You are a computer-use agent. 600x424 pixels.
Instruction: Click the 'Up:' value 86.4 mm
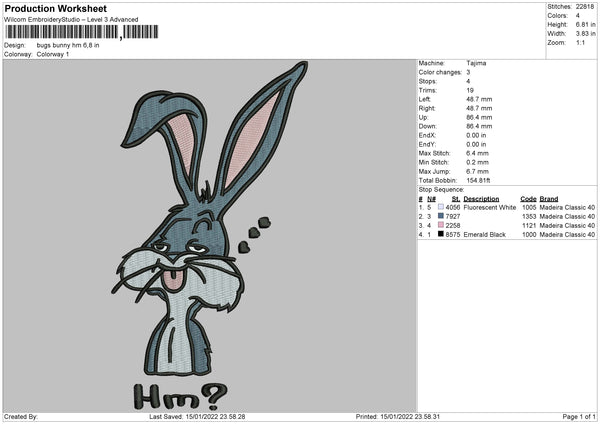[x=479, y=117]
